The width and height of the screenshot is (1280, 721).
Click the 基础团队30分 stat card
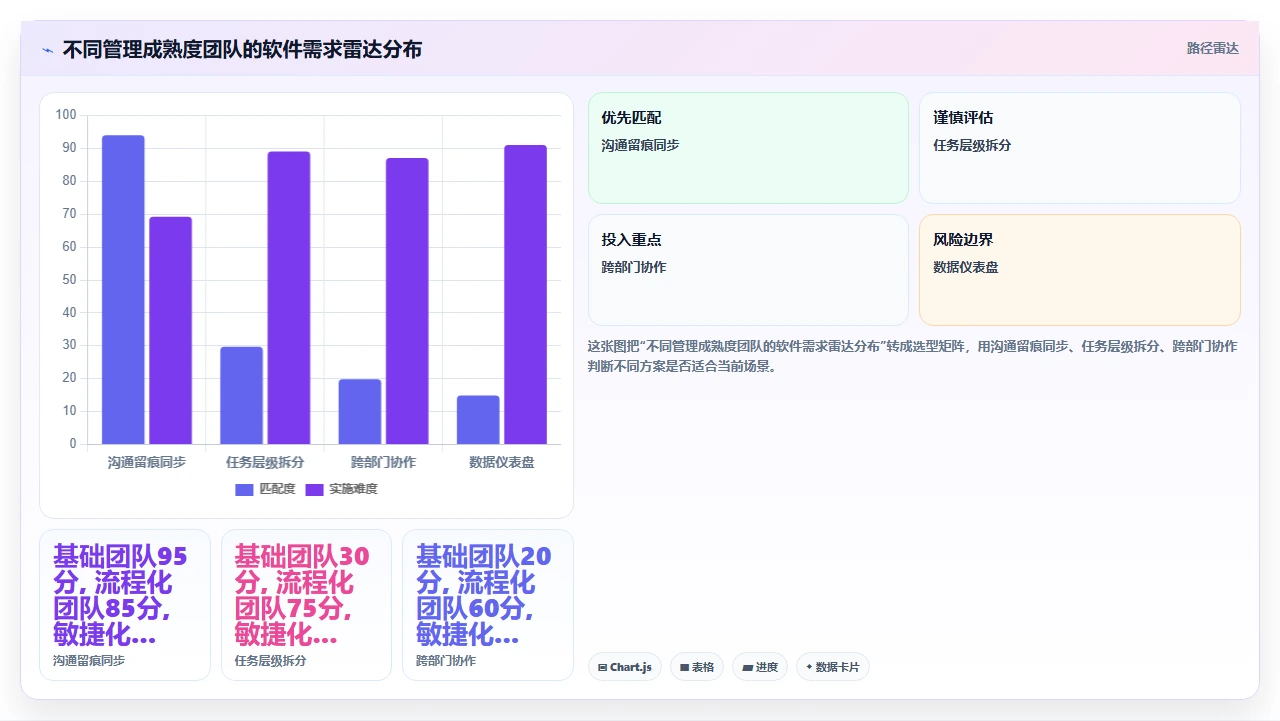306,605
